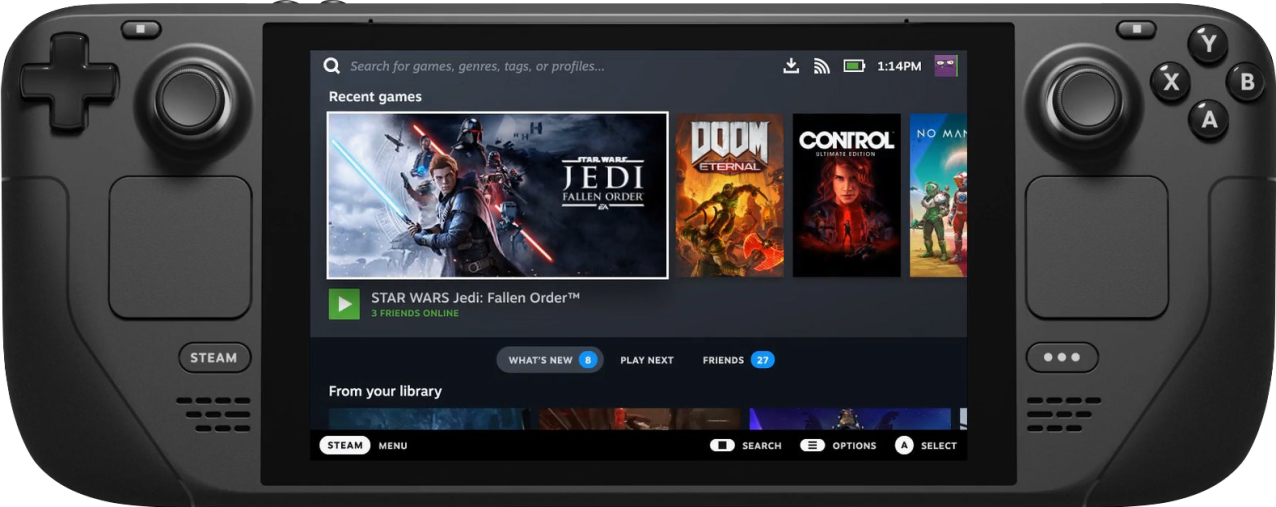Click the right square trackpad
1276x507 pixels.
[x=1097, y=248]
